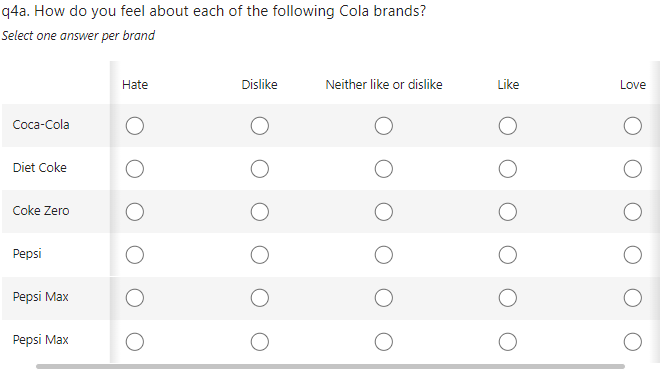Pick Like for Pepsi row

tap(508, 255)
